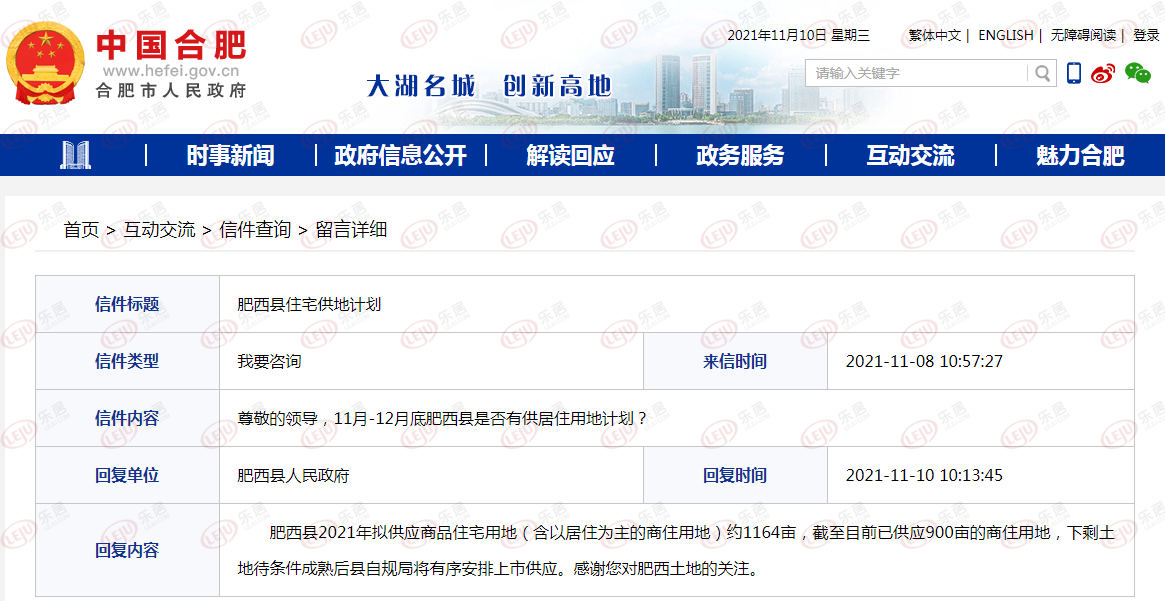Go to 互动交流 breadcrumb link
Viewport: 1165px width, 601px height.
tap(159, 230)
